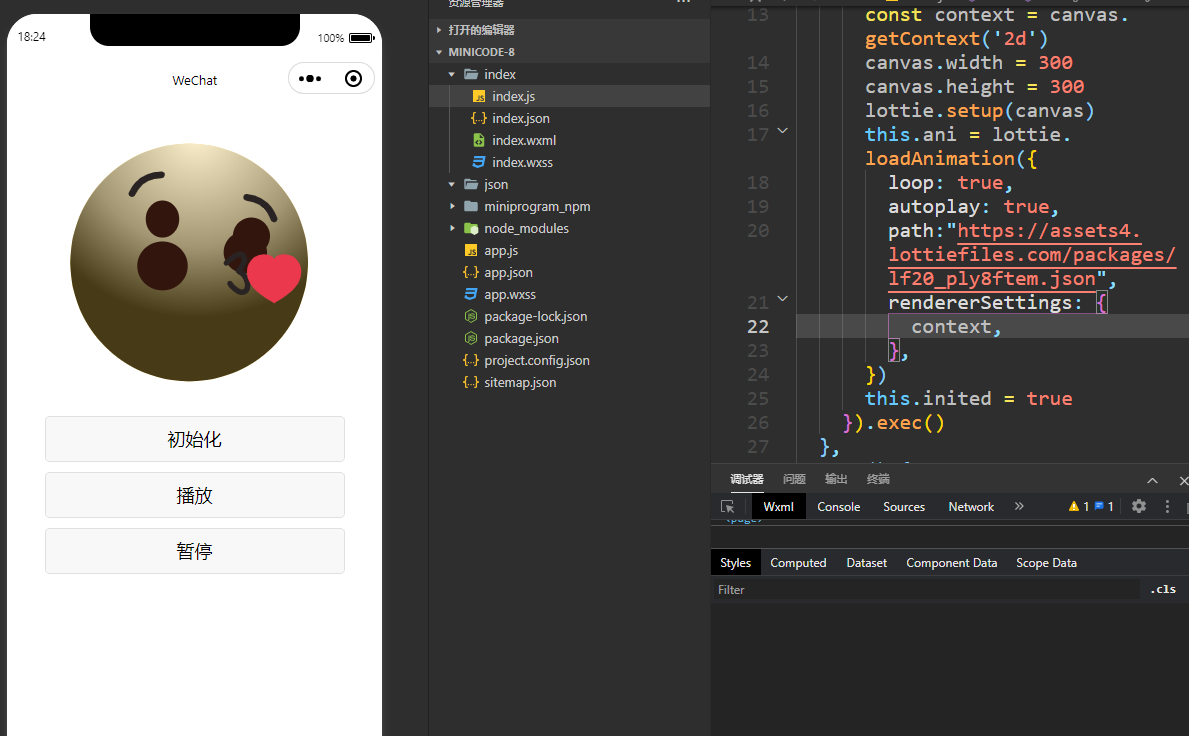This screenshot has width=1189, height=736.
Task: Expand the miniprogram_npm folder arrow
Action: coord(452,206)
